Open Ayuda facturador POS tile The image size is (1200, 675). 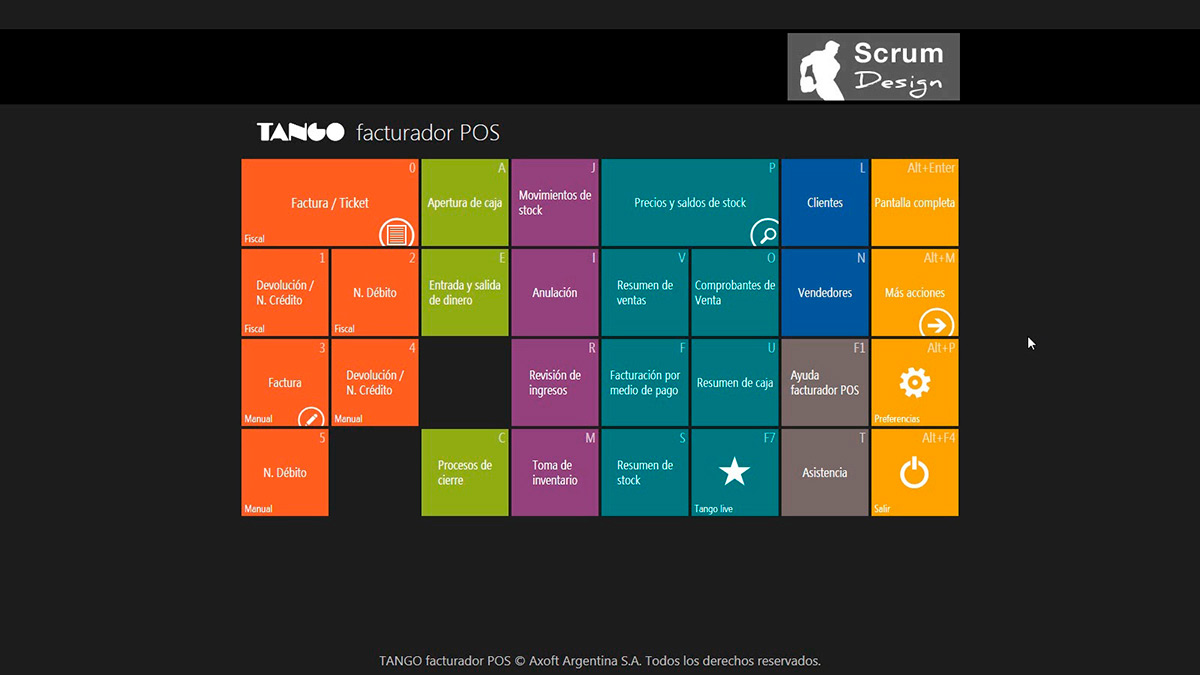tap(825, 383)
